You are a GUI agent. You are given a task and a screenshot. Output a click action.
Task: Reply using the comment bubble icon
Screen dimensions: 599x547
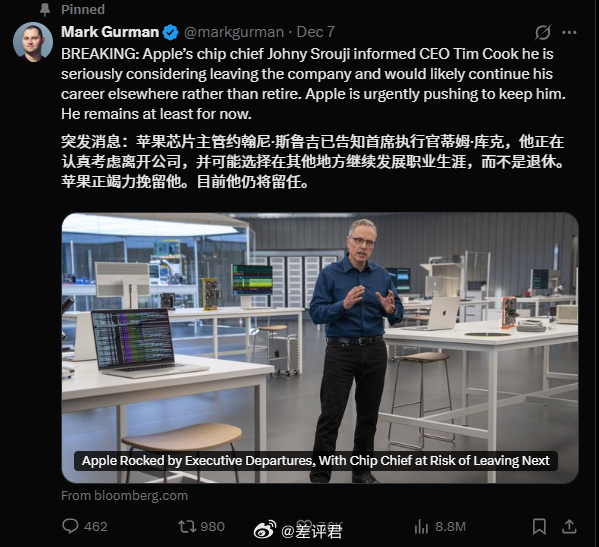pyautogui.click(x=70, y=526)
